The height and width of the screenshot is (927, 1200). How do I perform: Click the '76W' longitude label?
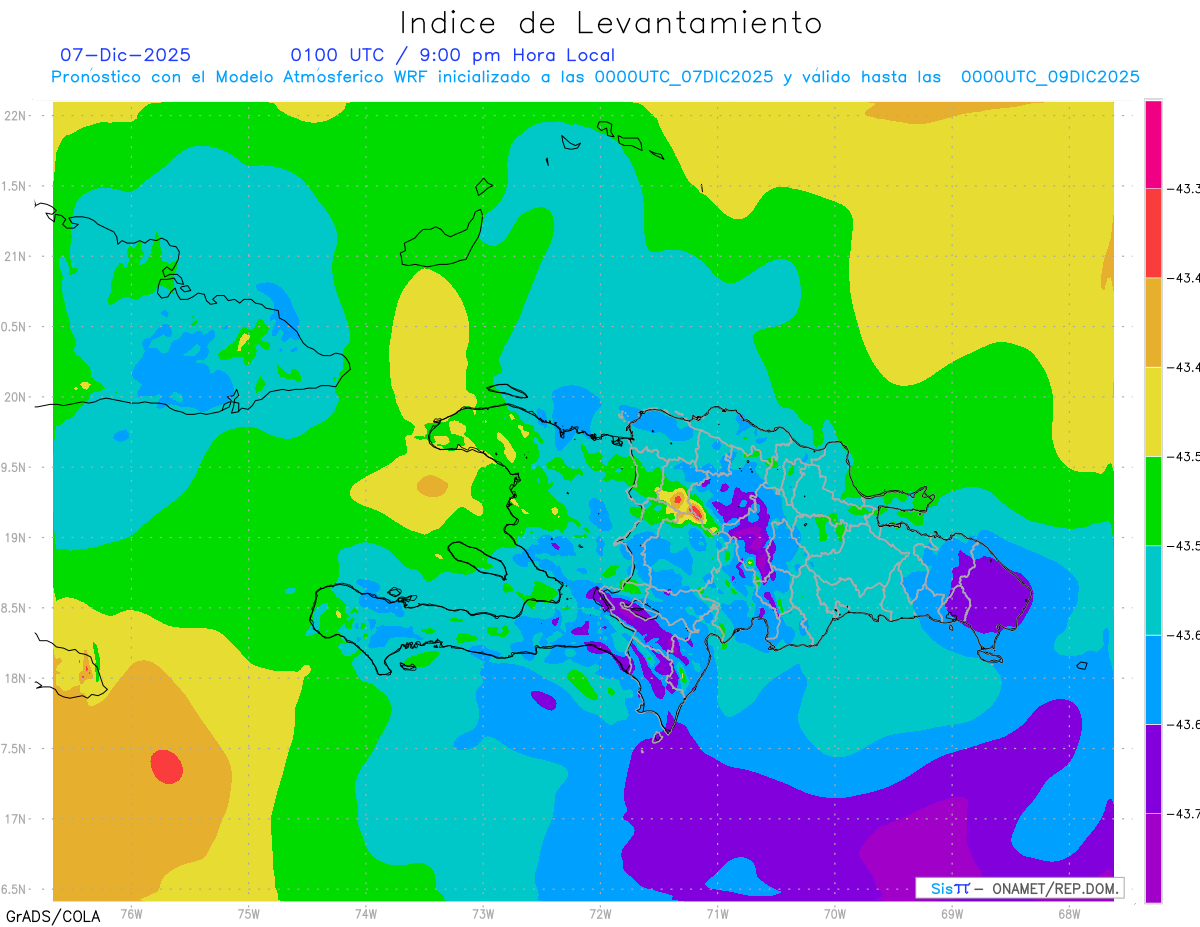(x=131, y=913)
